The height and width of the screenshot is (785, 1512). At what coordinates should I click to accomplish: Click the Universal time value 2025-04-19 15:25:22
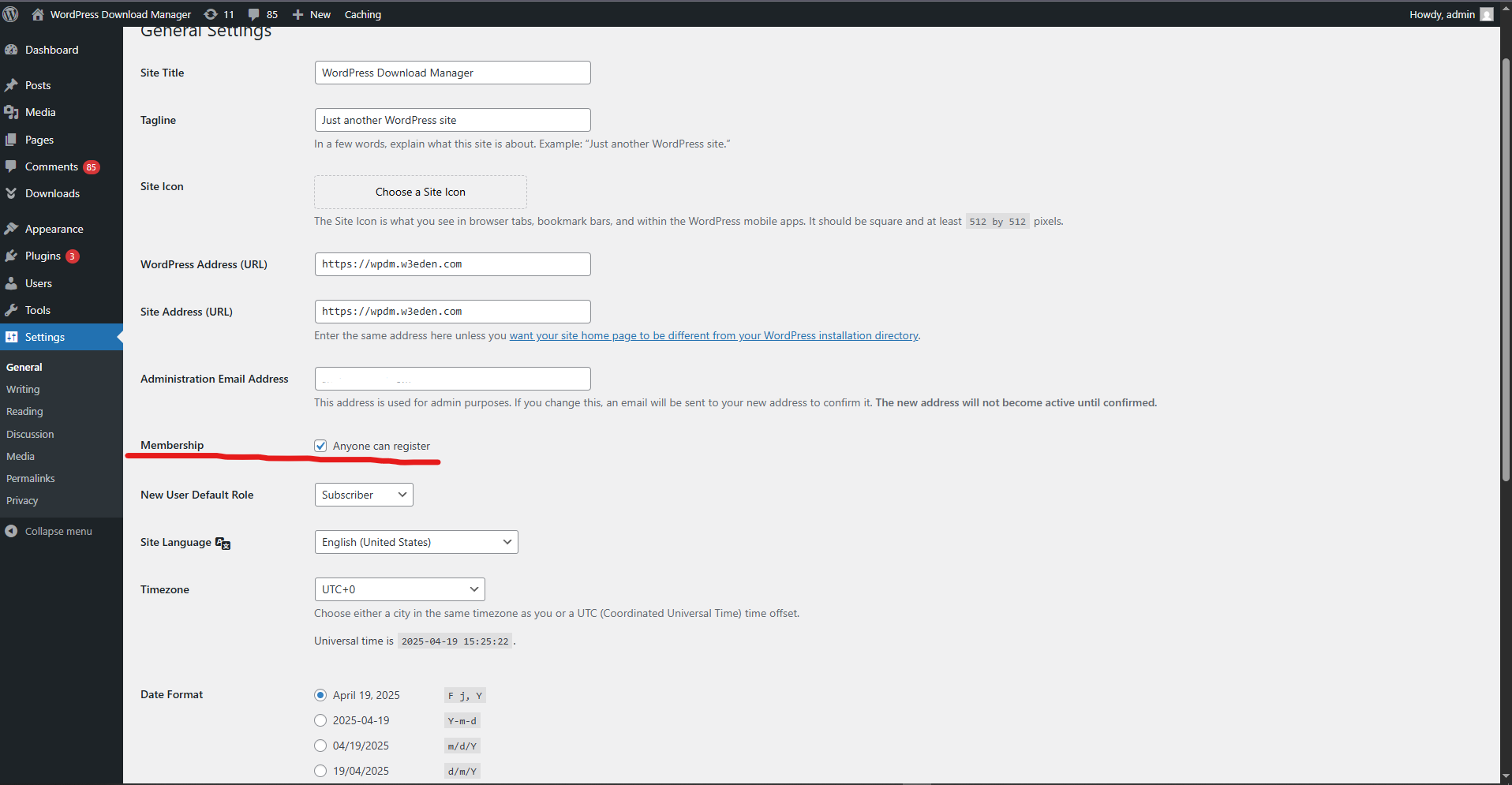pos(455,641)
